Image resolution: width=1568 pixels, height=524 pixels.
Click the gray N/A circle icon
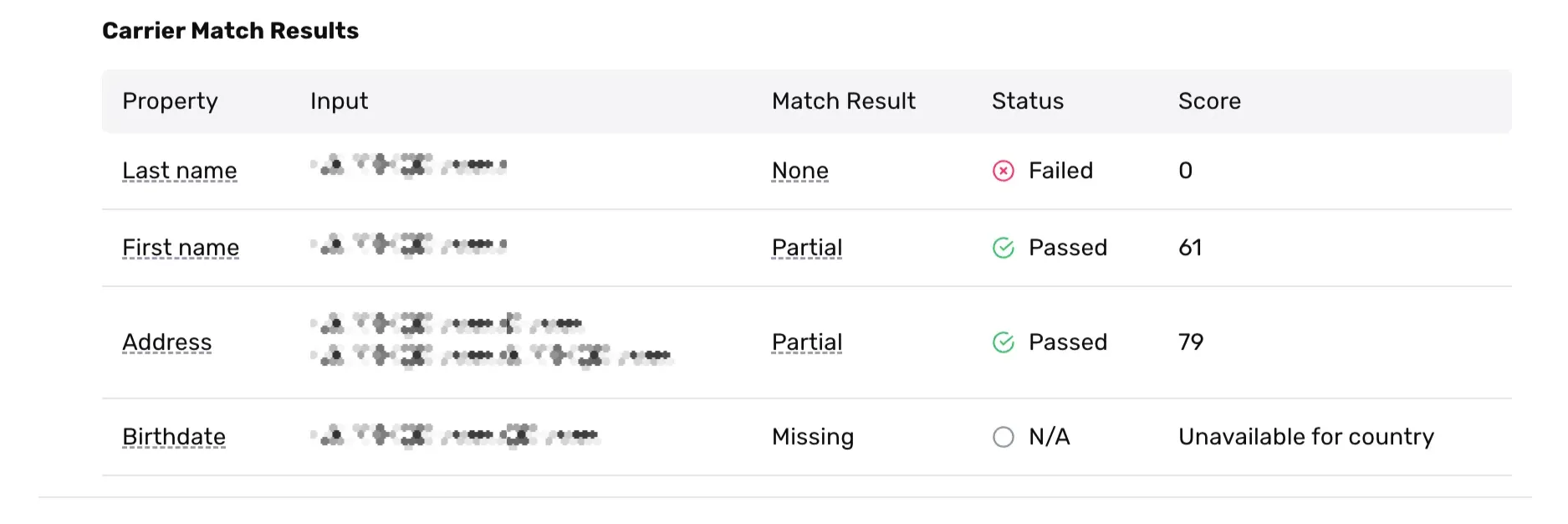[x=1003, y=437]
